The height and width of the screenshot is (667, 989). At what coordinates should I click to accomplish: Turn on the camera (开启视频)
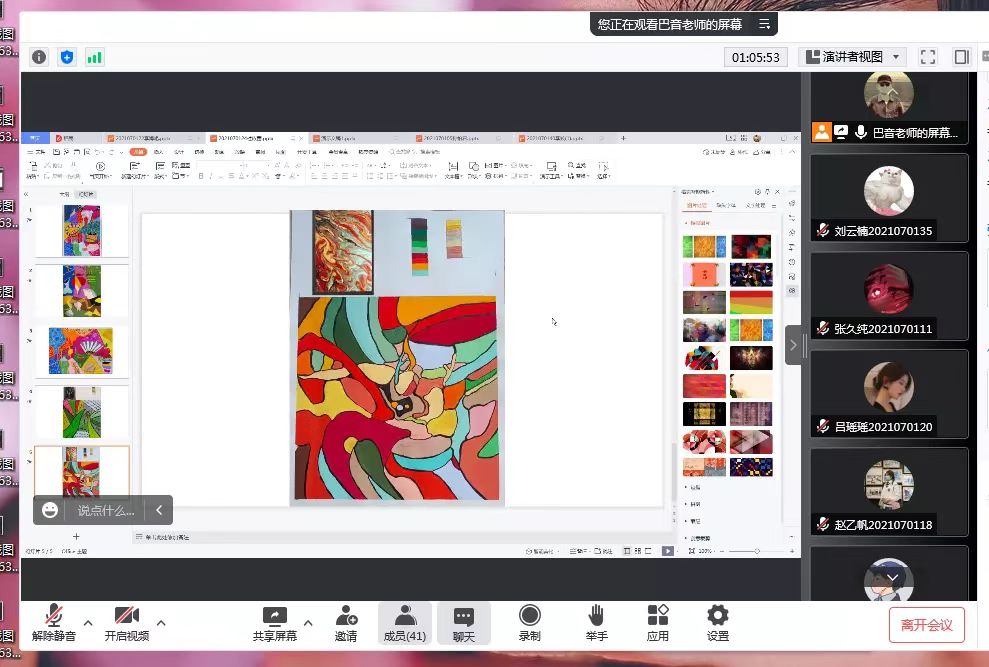tap(127, 622)
